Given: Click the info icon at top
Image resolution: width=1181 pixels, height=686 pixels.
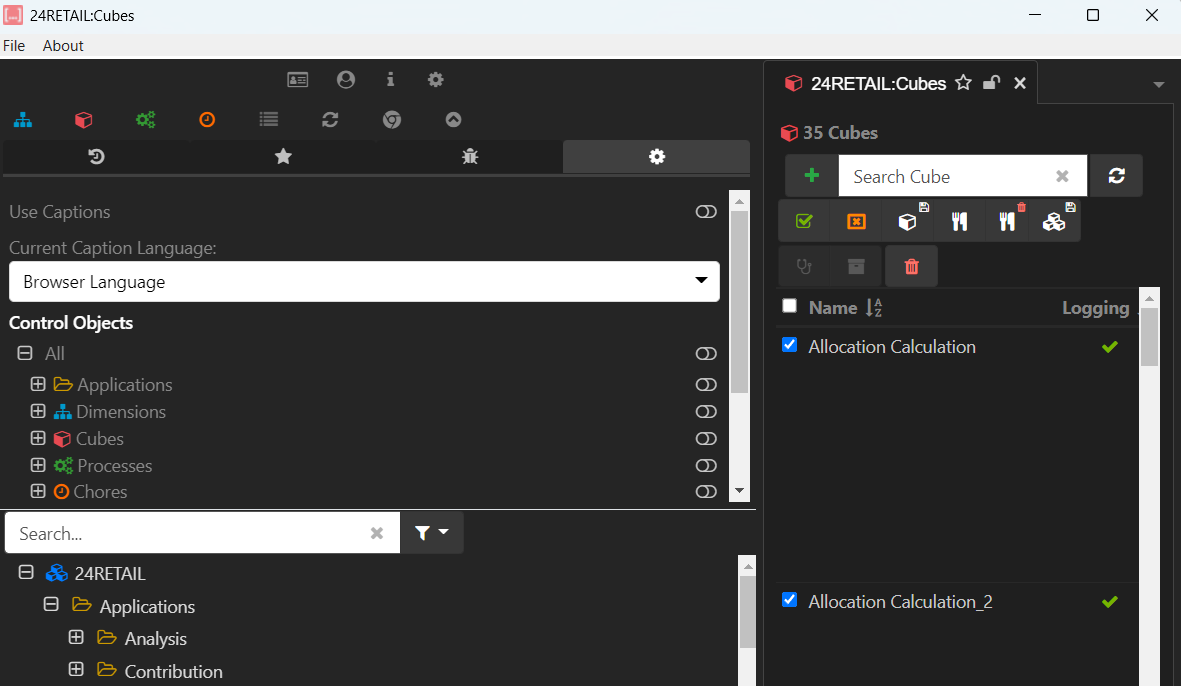Looking at the screenshot, I should [390, 80].
